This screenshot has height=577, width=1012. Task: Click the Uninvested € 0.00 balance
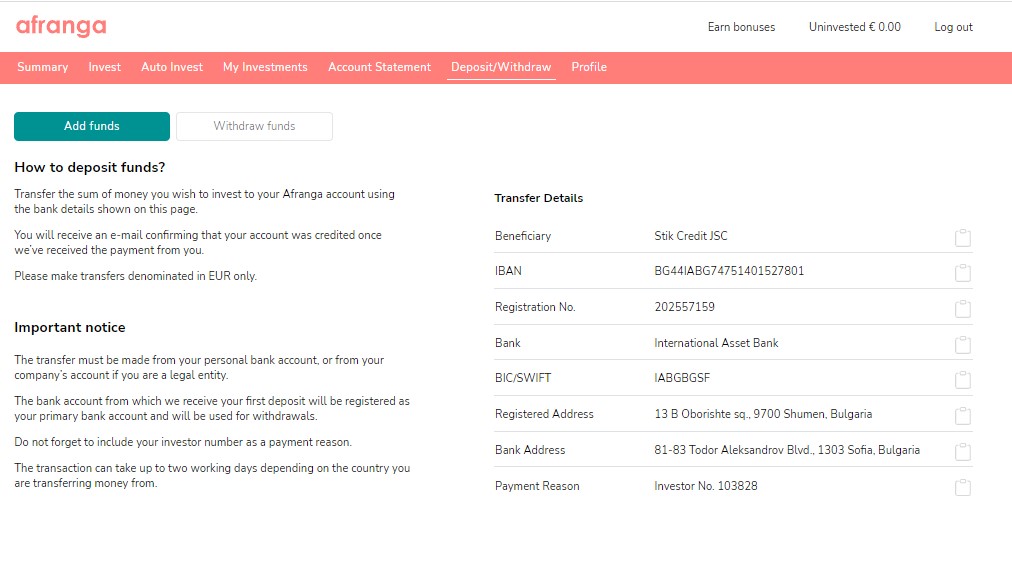[855, 27]
